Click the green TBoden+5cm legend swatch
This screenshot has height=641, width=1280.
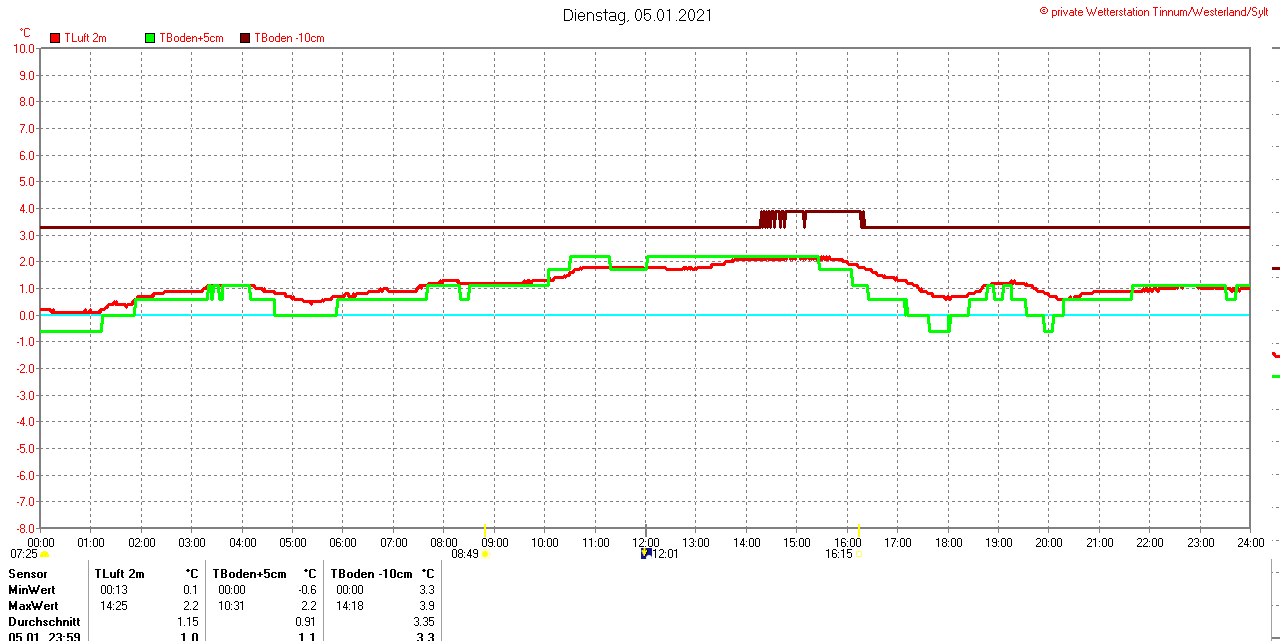(x=150, y=38)
